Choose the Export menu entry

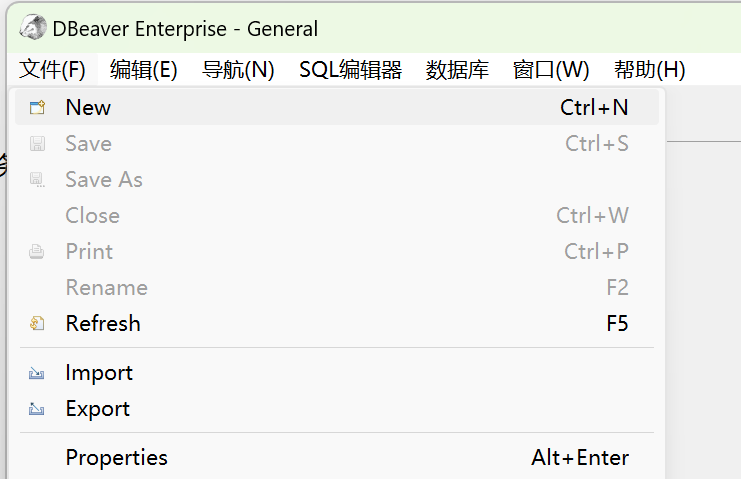point(337,409)
